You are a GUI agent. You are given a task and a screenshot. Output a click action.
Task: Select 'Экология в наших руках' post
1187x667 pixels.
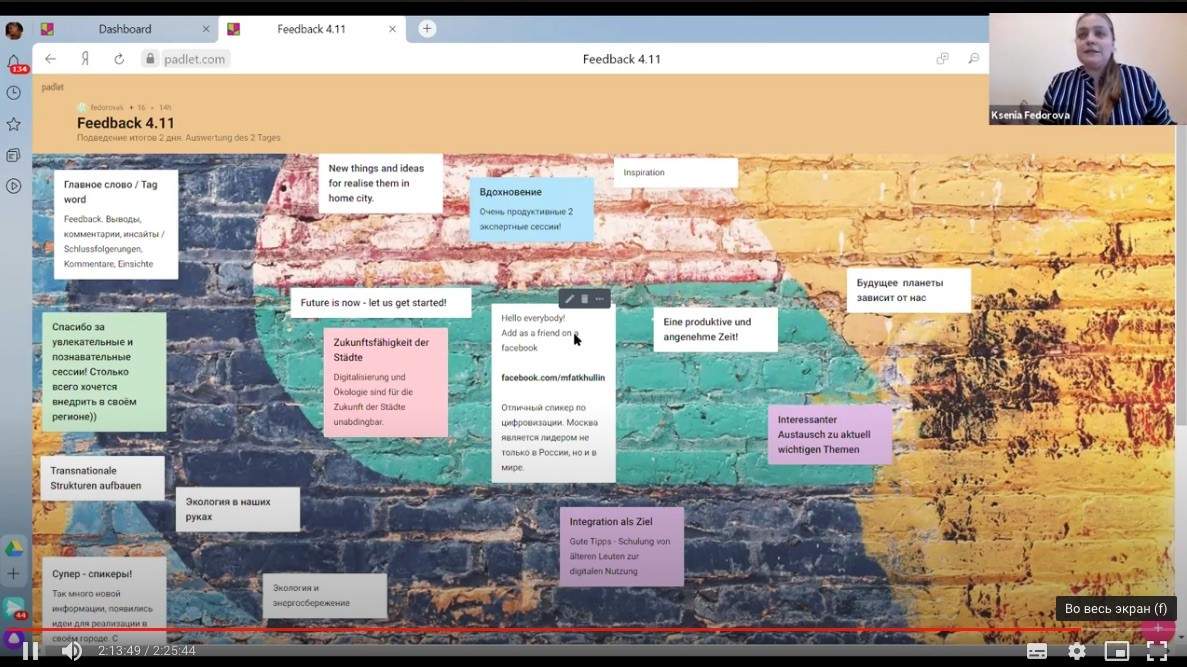(238, 509)
